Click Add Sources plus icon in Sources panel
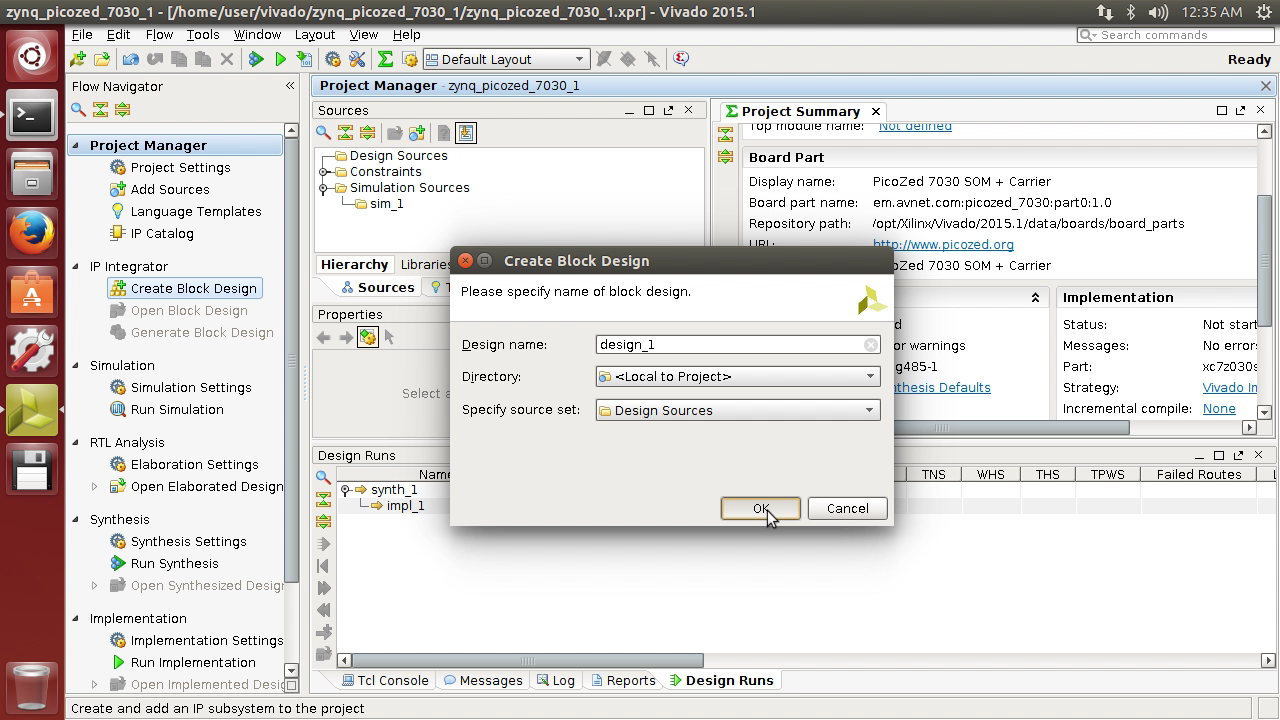Screen dimensions: 1280x720 [417, 133]
